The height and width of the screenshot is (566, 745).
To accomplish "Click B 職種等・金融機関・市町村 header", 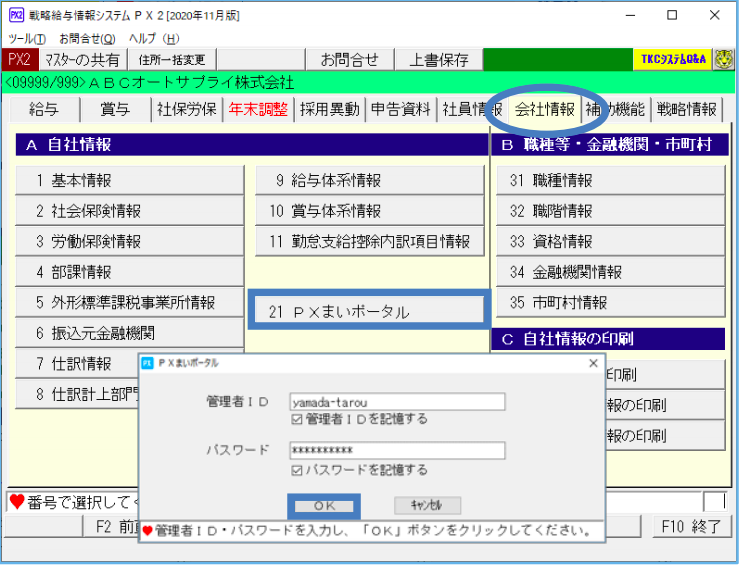I will [x=610, y=145].
